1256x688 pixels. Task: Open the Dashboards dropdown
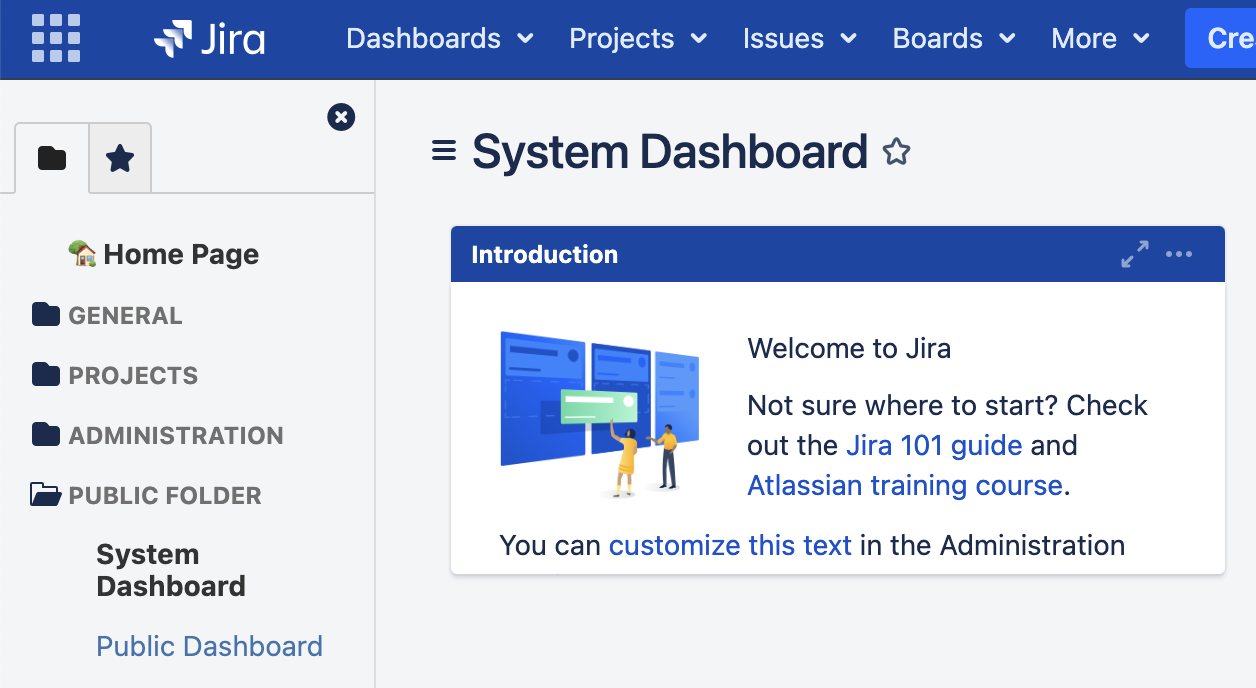[440, 38]
